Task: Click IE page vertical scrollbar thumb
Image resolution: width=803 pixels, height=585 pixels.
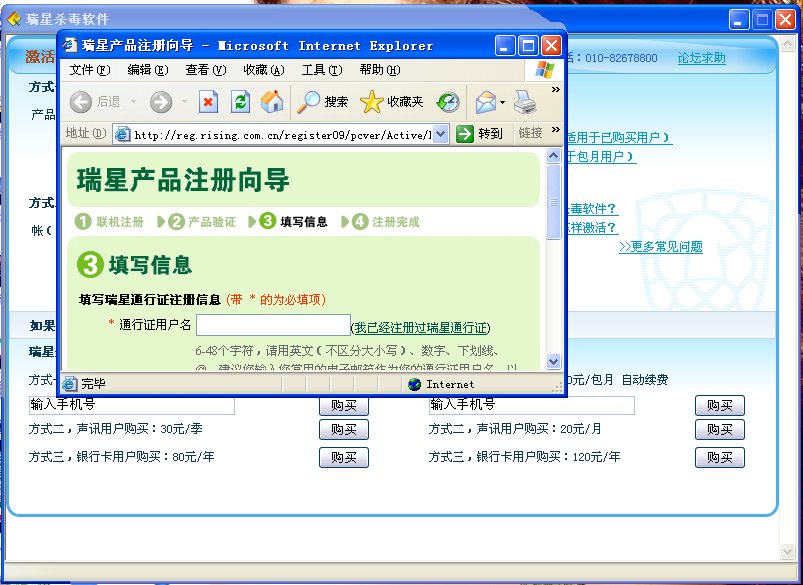Action: [x=554, y=202]
